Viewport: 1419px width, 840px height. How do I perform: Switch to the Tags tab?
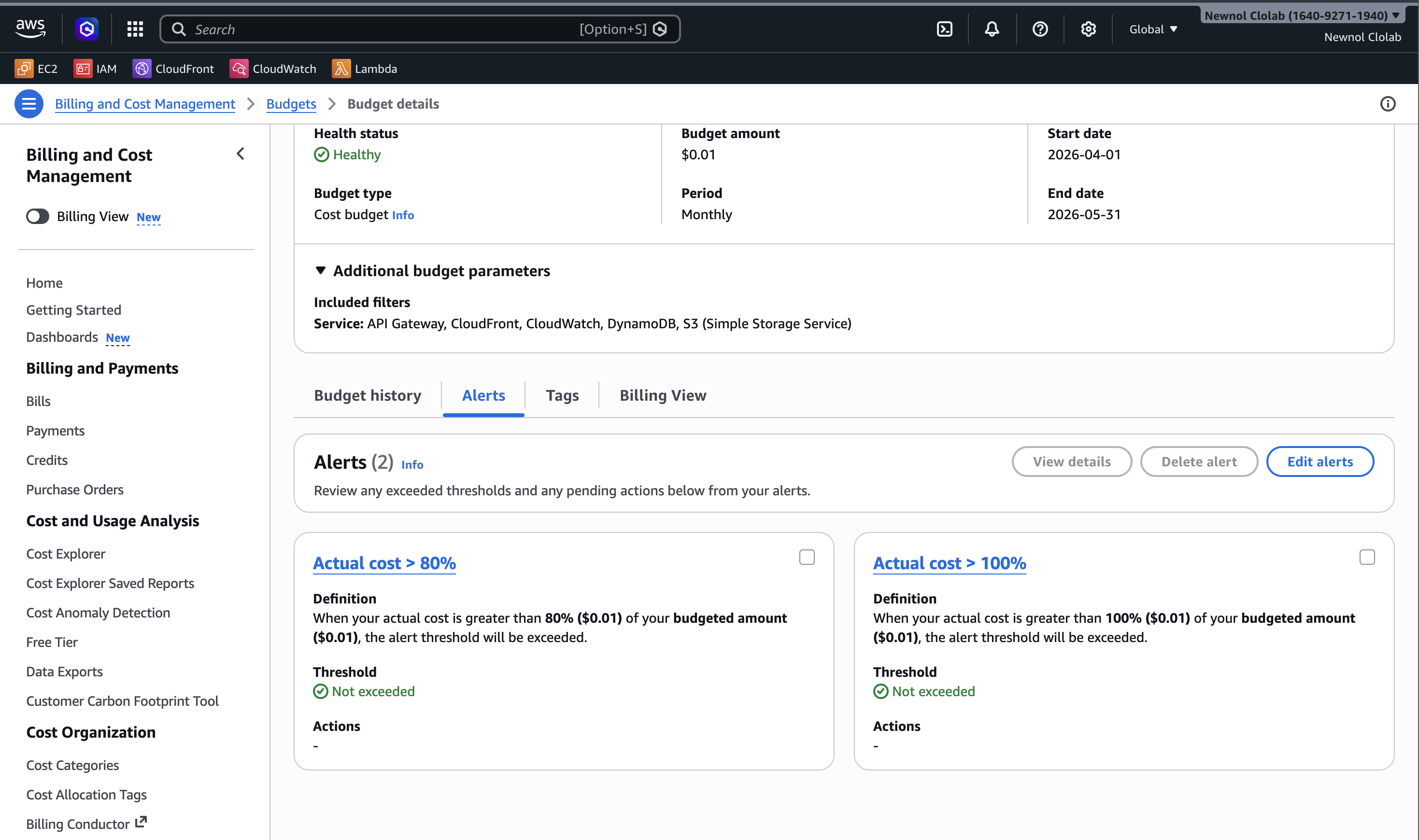(x=562, y=395)
